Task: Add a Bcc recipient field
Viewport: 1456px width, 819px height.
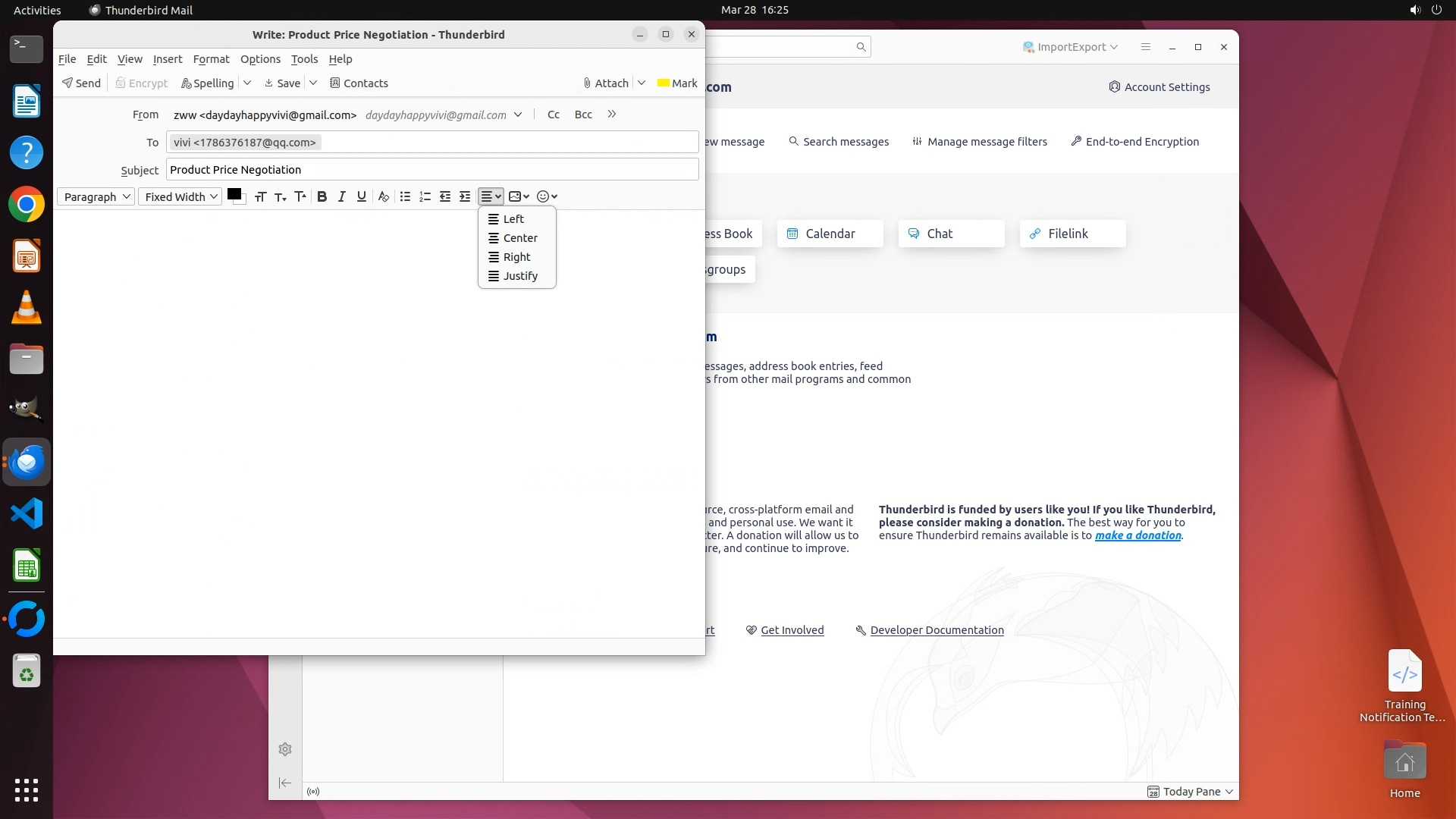Action: pos(583,115)
